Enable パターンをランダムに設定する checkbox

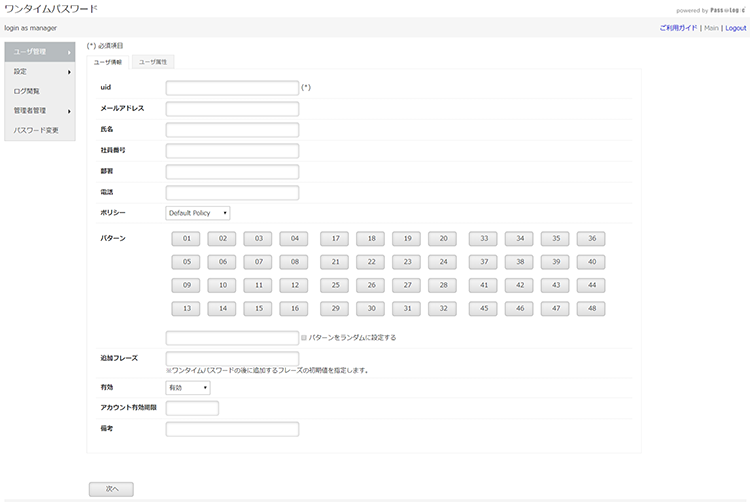click(304, 338)
